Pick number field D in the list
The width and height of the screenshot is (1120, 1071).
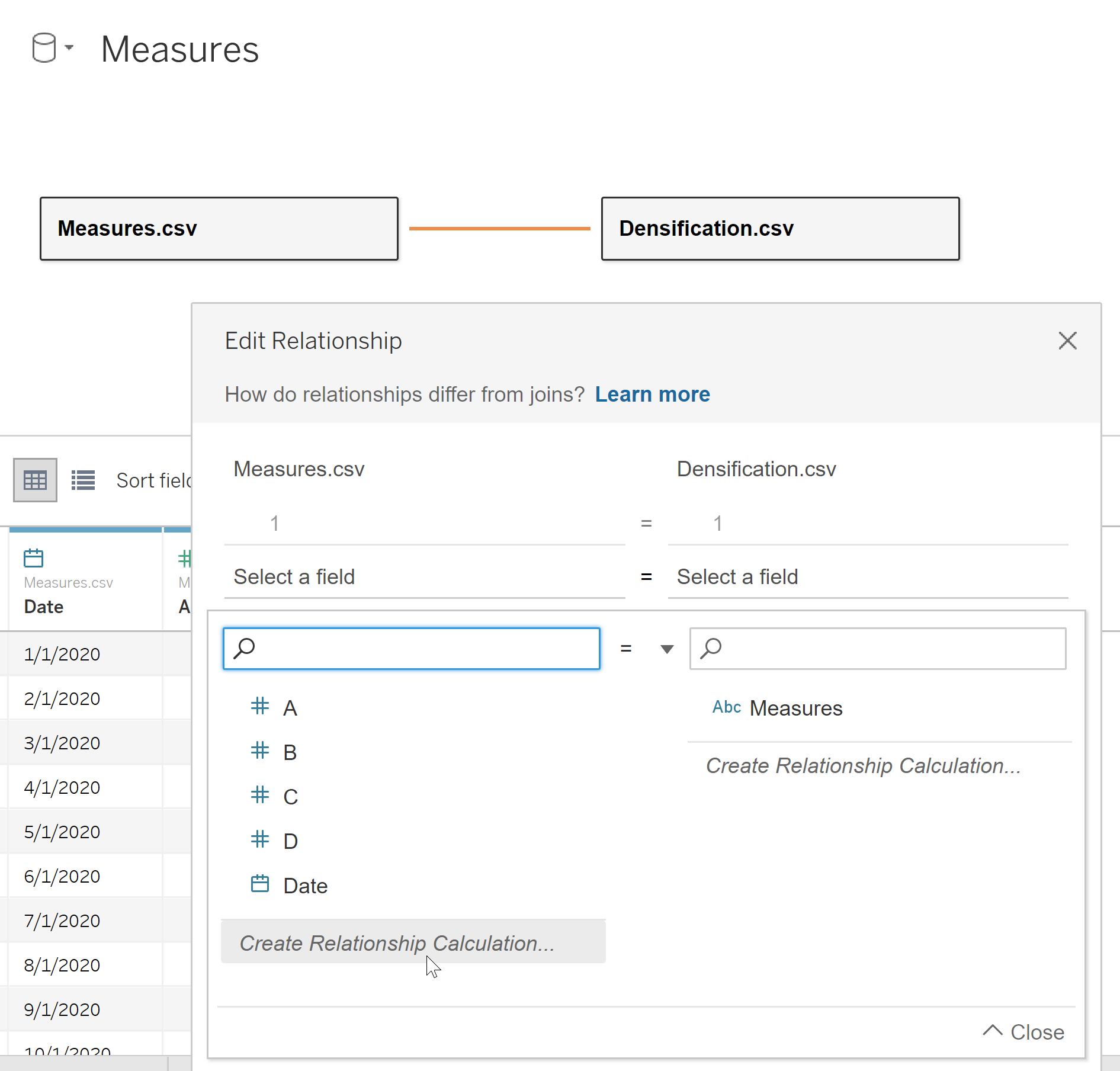[x=290, y=841]
